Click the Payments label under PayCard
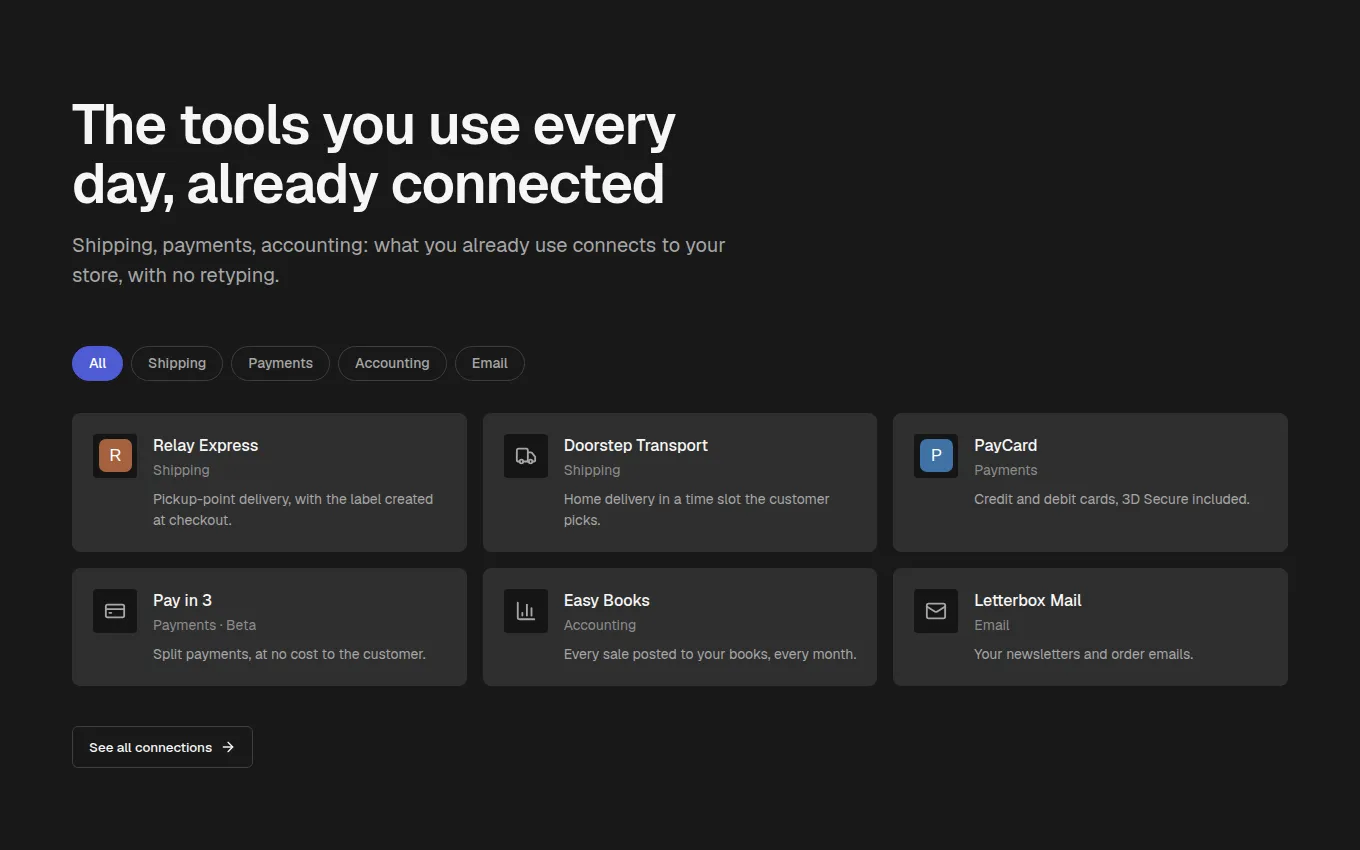This screenshot has width=1360, height=850. tap(1006, 470)
